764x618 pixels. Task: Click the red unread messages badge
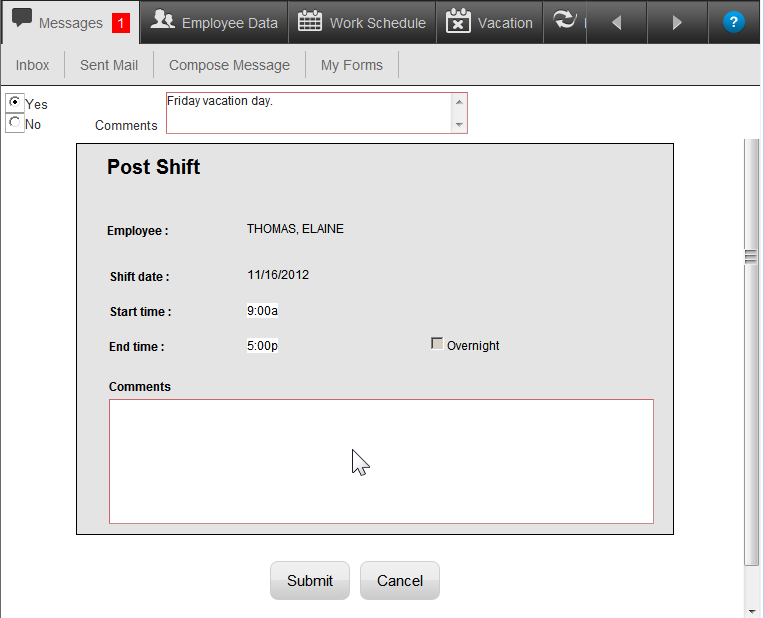[x=120, y=23]
